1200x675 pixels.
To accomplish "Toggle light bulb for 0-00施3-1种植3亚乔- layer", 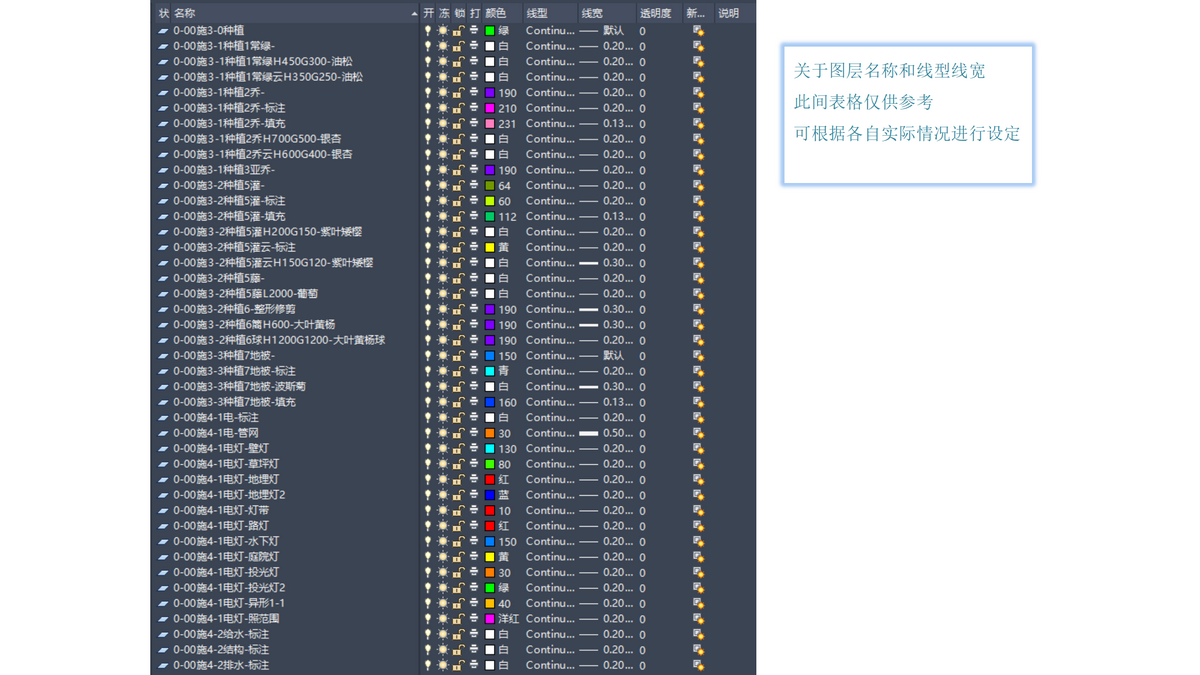I will 428,170.
